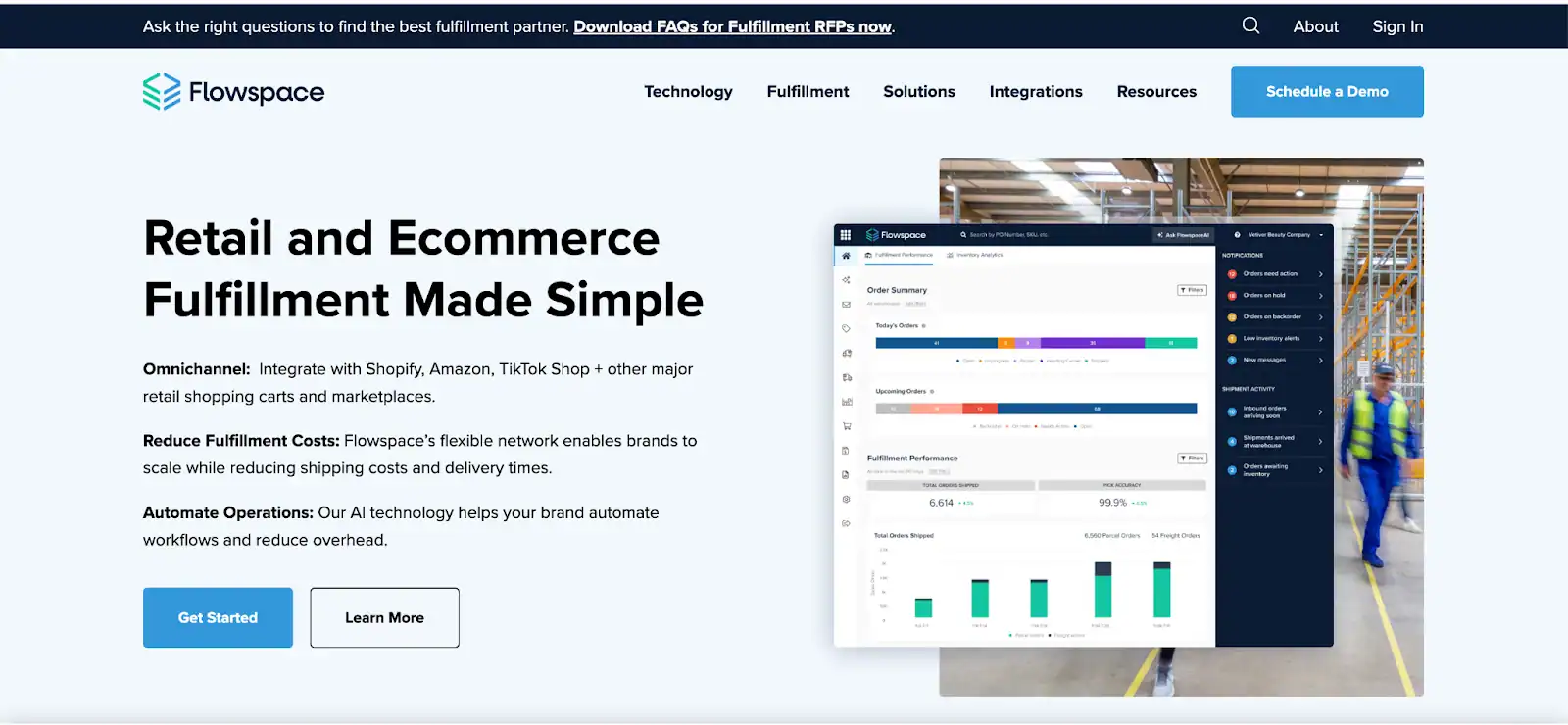Viewport: 1568px width, 725px height.
Task: Click the 99.9% pick accuracy value
Action: click(1112, 503)
